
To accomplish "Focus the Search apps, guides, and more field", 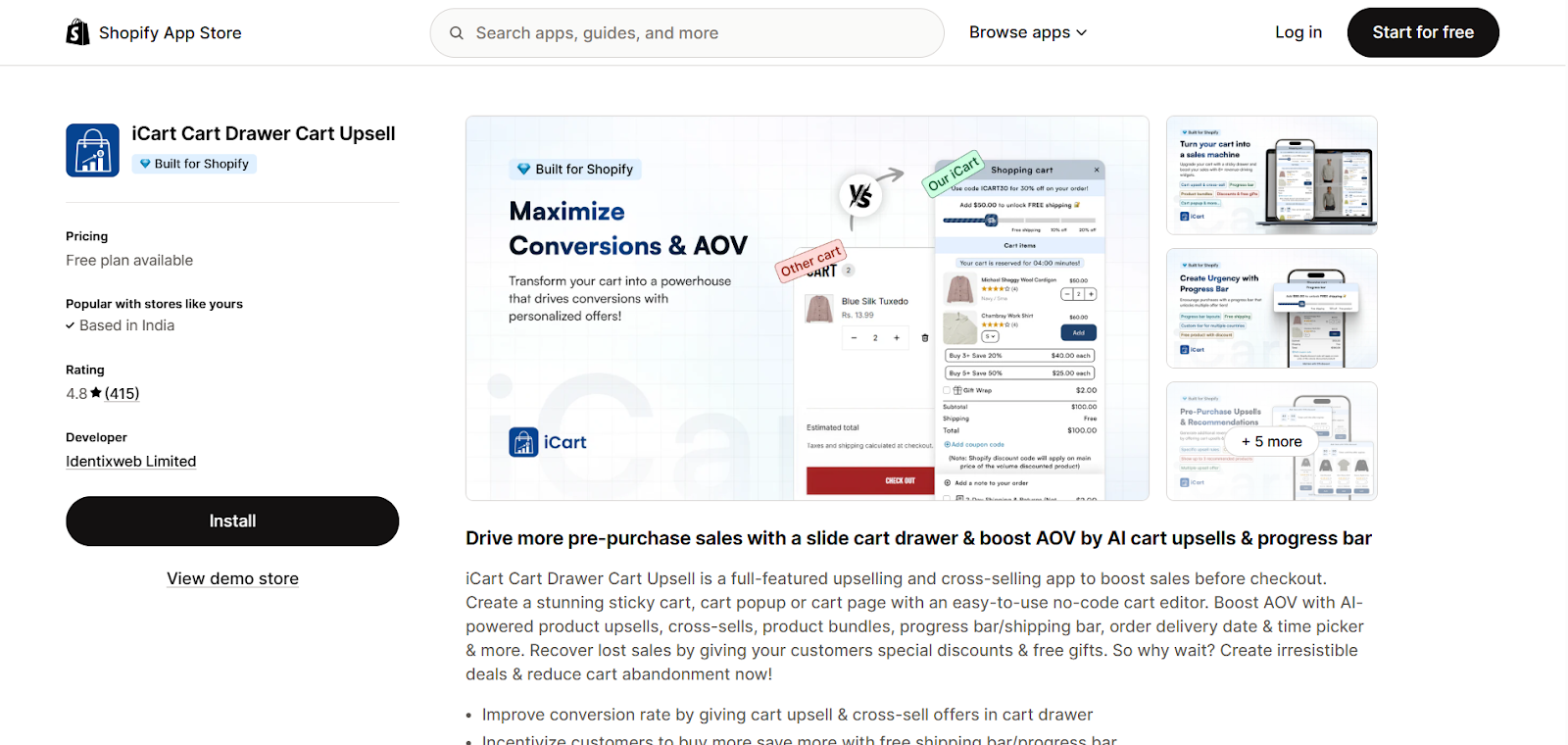I will [687, 33].
